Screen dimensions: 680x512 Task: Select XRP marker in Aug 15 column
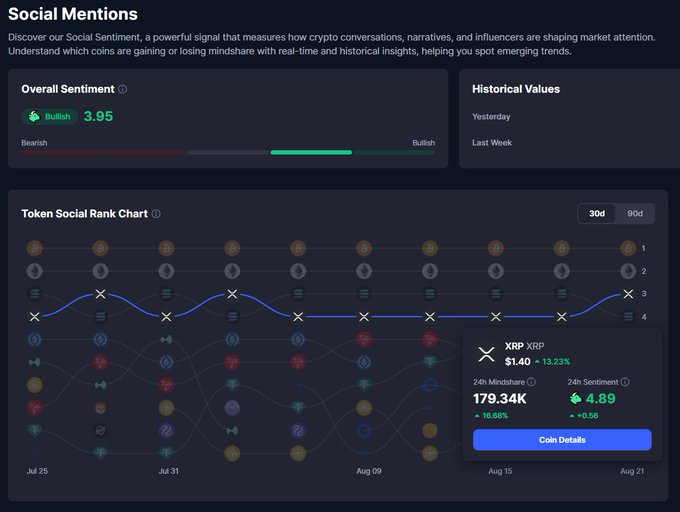[496, 317]
